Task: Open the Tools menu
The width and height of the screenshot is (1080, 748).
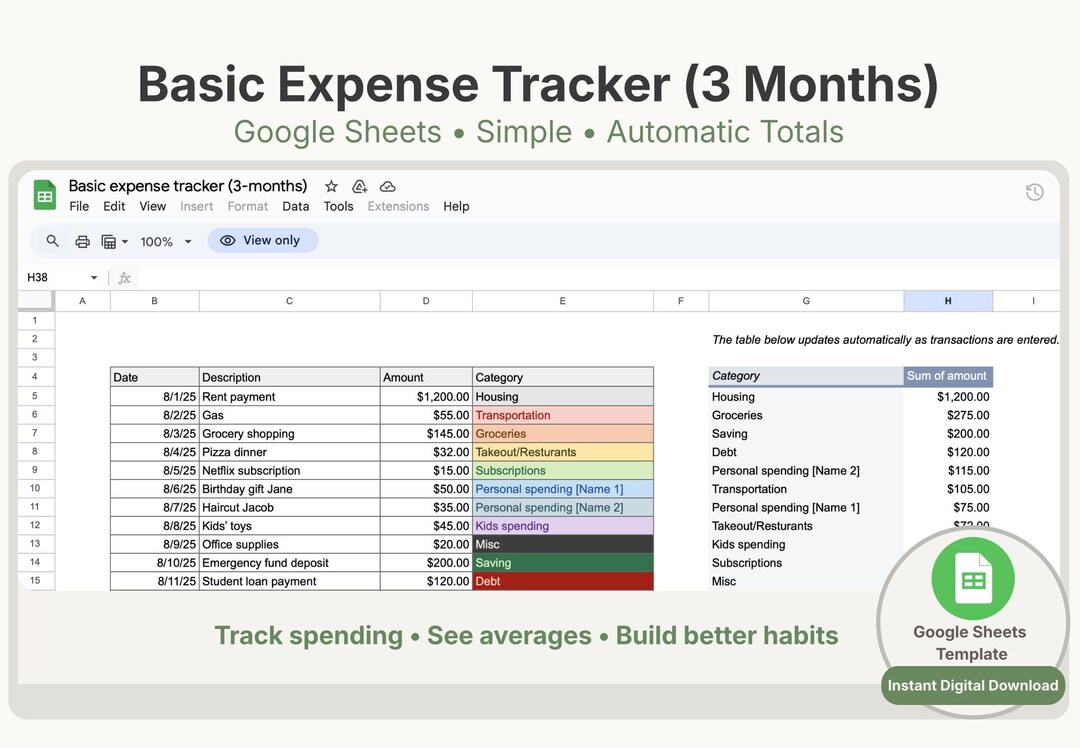Action: (338, 207)
